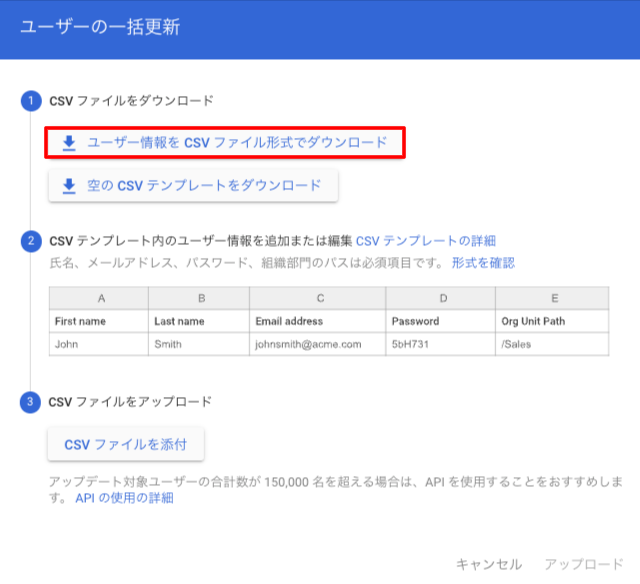
Task: Download user info as CSV file button
Action: point(225,142)
